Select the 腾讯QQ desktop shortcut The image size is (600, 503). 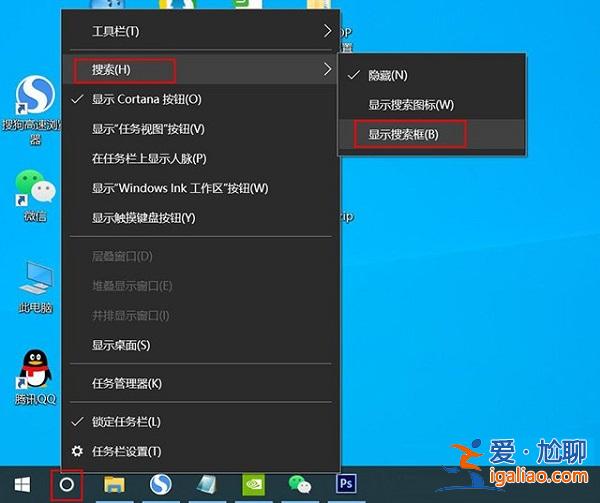tap(35, 377)
